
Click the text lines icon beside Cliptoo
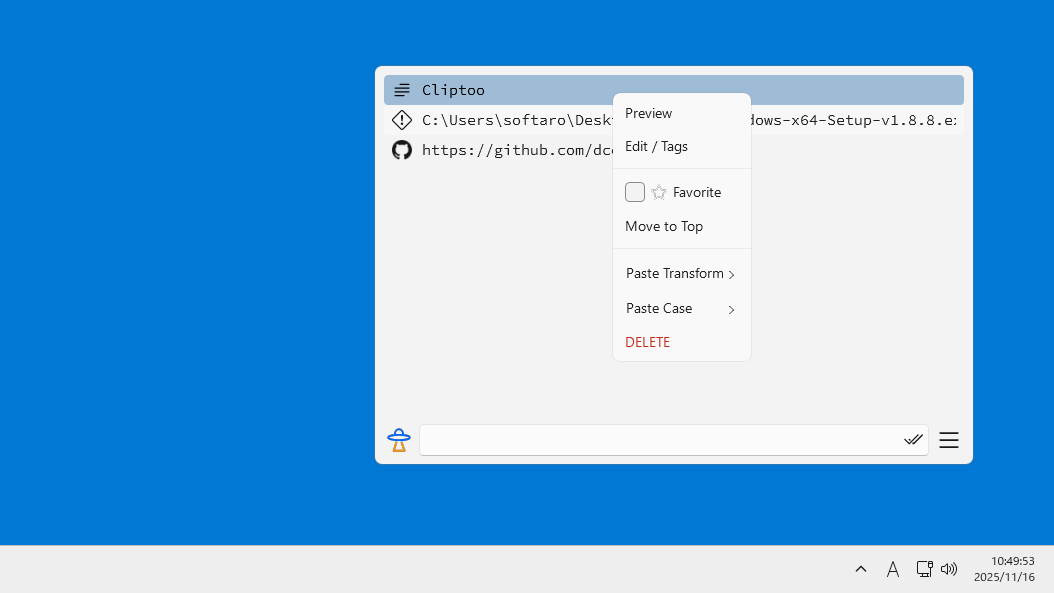[x=402, y=90]
